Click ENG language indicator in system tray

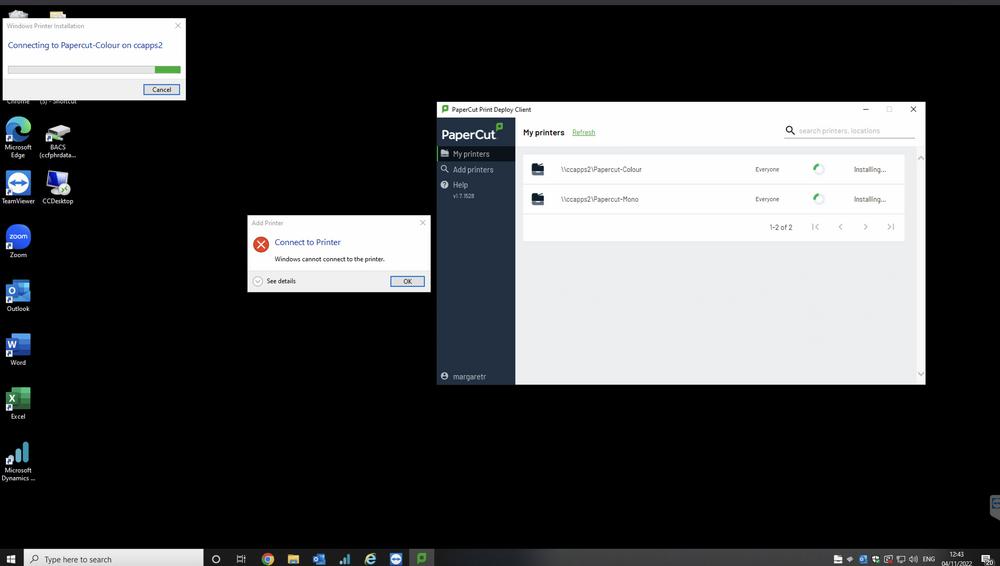(x=929, y=559)
